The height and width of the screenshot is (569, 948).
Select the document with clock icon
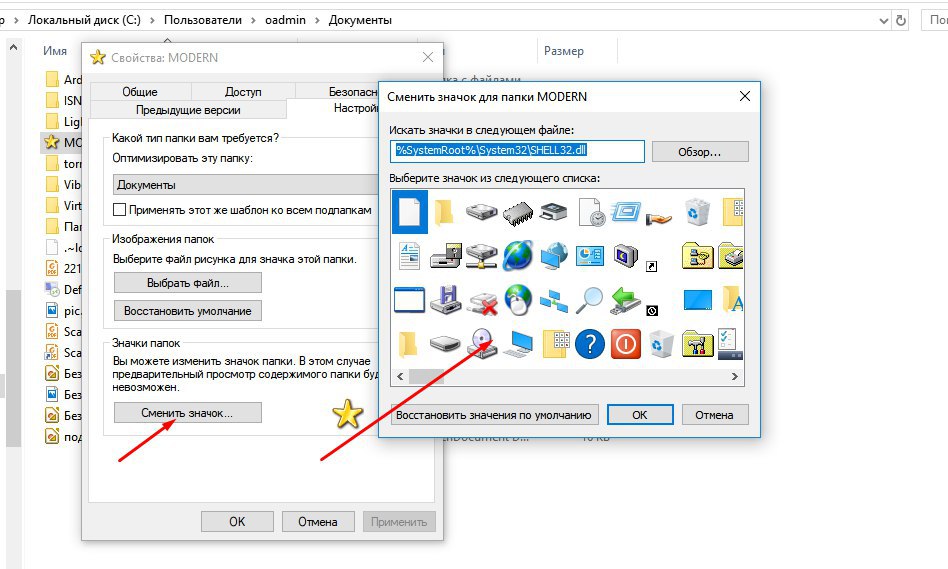click(591, 212)
